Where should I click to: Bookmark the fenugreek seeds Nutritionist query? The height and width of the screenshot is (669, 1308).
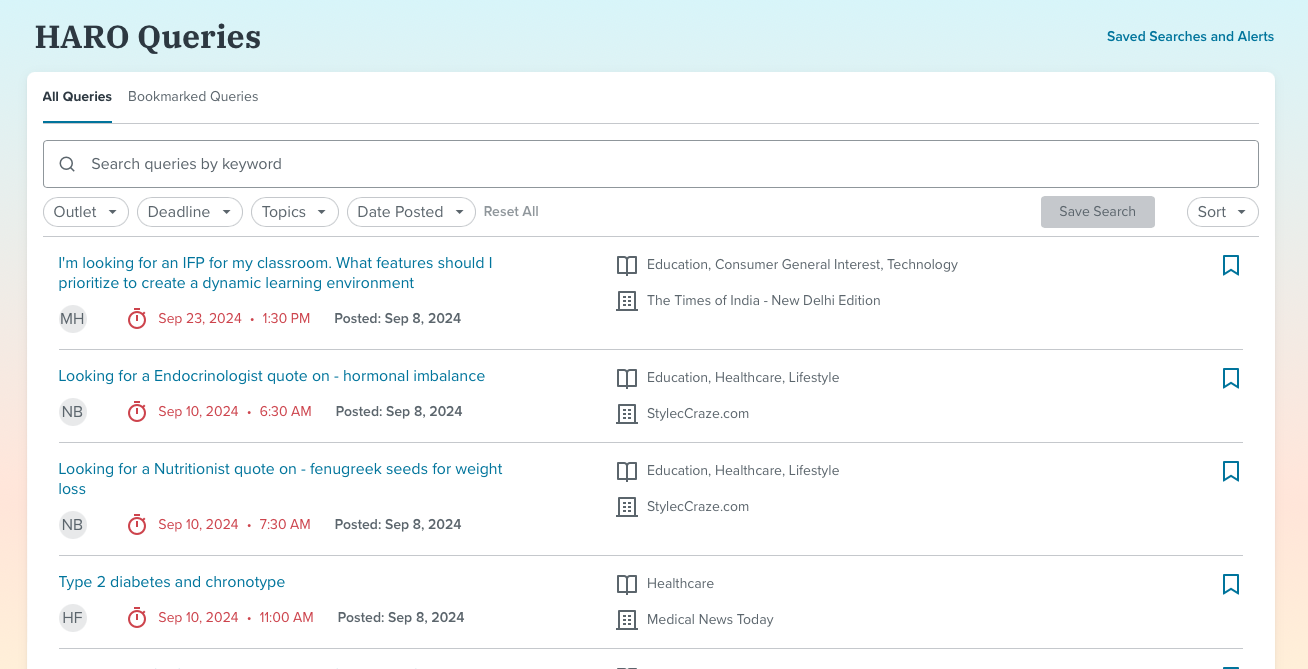(1231, 471)
